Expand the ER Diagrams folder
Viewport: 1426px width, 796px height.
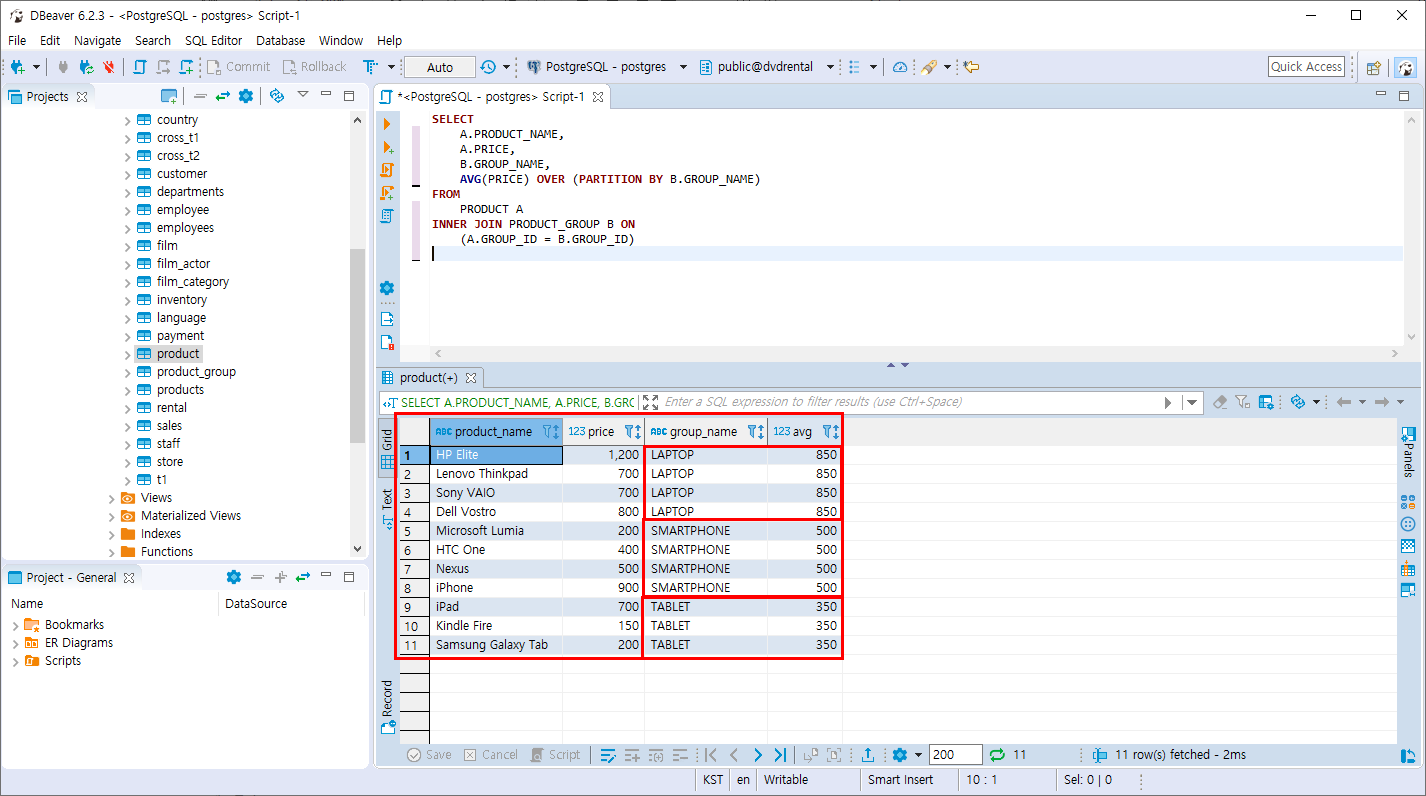15,643
